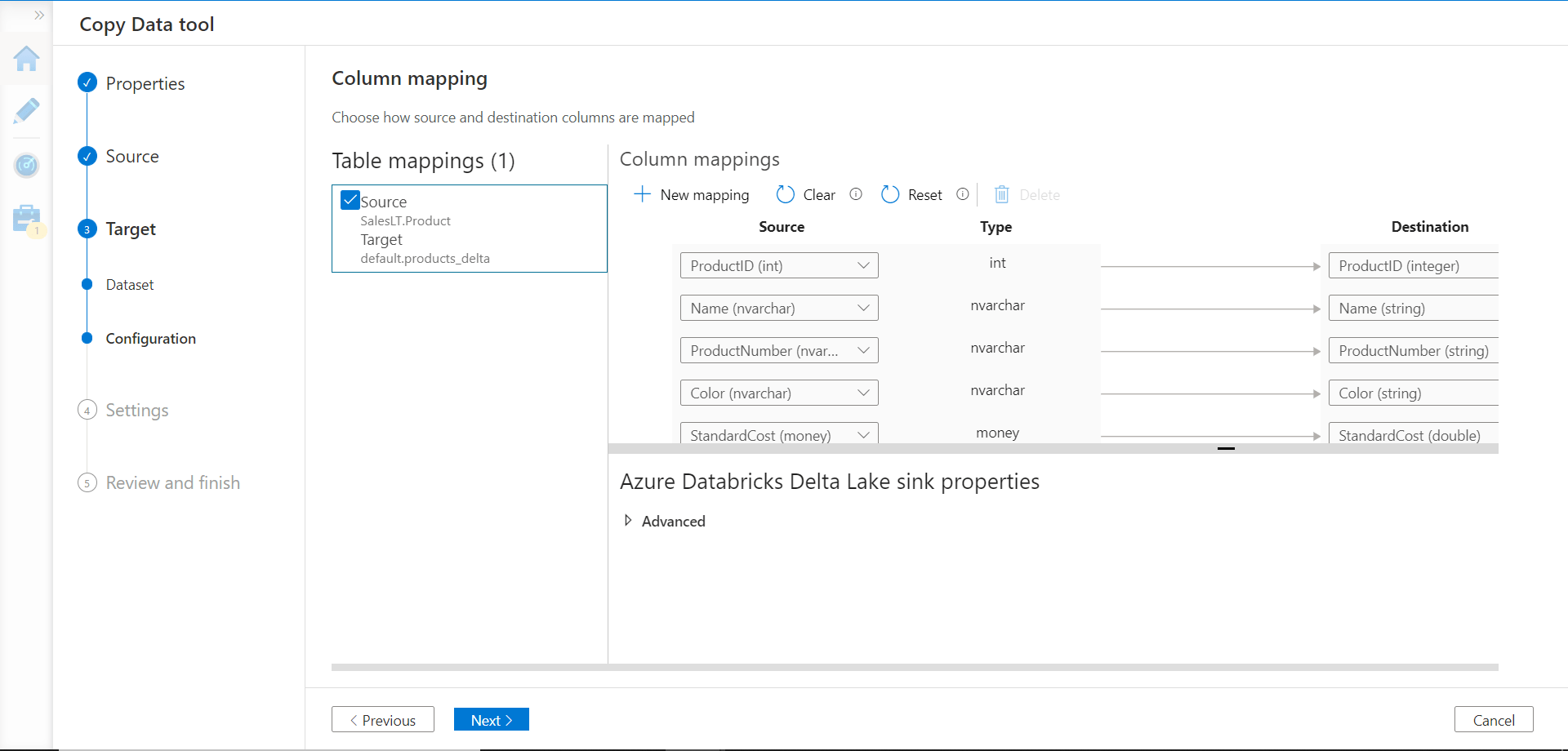Image resolution: width=1568 pixels, height=751 pixels.
Task: Click the Next button
Action: (491, 719)
